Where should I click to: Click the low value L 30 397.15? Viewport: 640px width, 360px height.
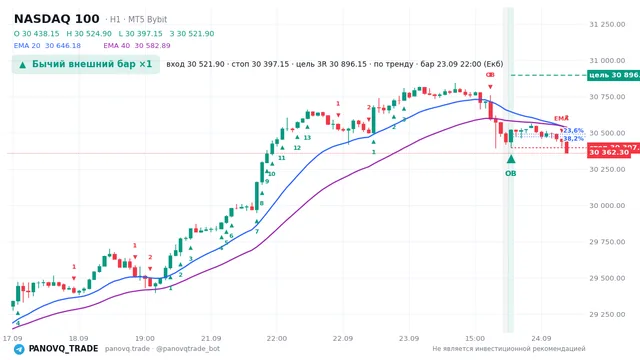click(x=140, y=33)
